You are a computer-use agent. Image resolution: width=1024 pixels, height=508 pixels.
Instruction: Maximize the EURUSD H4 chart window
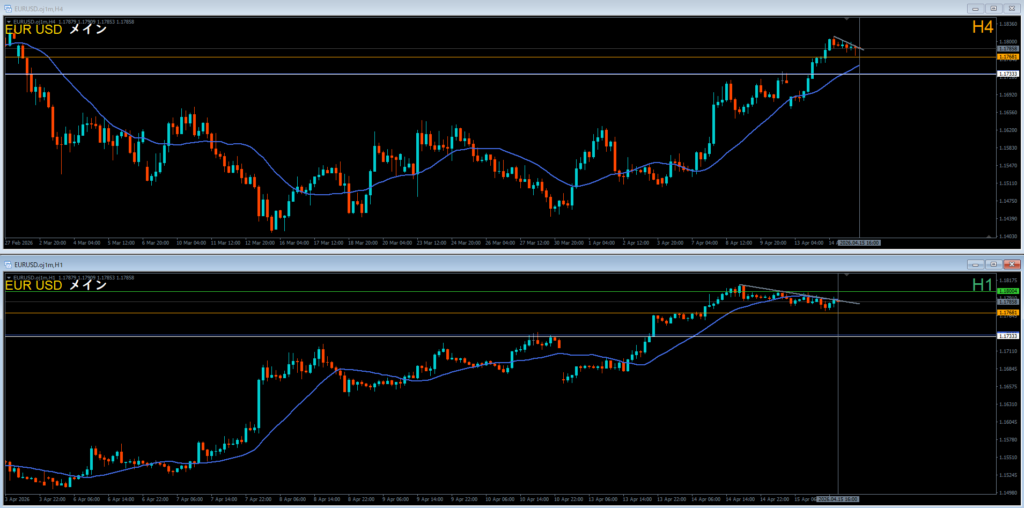coord(991,9)
